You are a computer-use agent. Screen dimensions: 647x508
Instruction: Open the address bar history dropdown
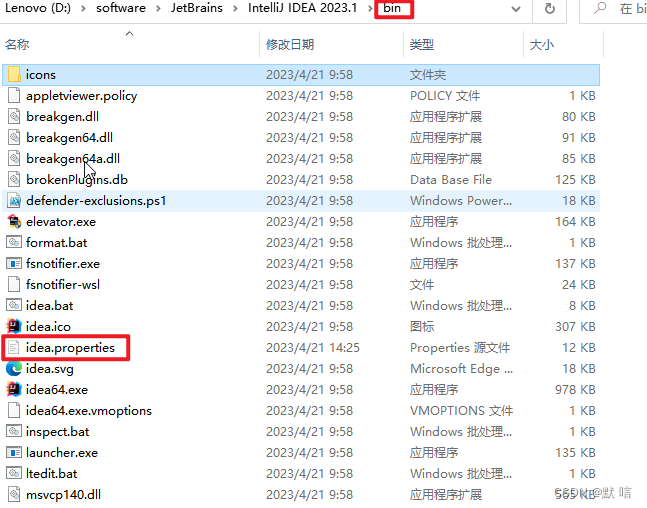[x=516, y=9]
